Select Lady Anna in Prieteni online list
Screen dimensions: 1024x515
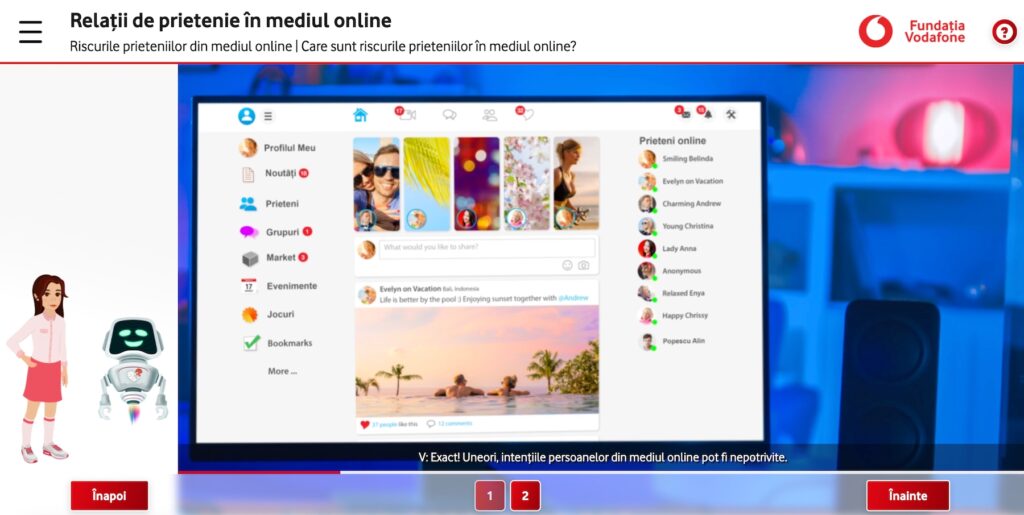[x=679, y=249]
